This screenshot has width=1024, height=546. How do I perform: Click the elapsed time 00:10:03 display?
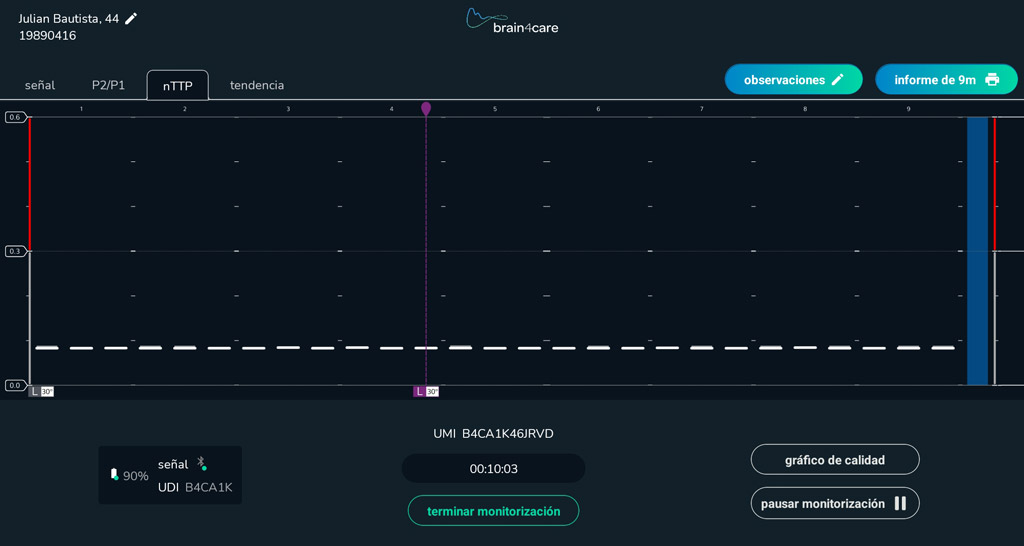[x=493, y=468]
